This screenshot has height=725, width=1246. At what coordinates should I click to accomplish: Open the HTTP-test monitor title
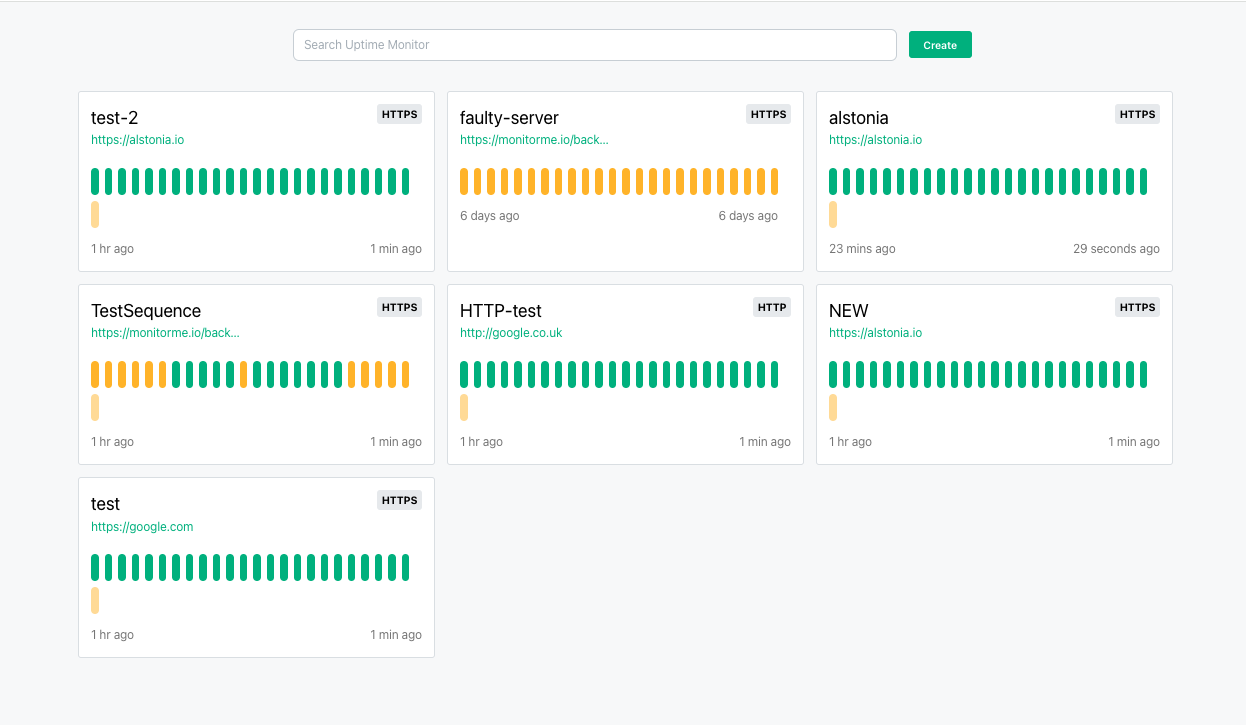pyautogui.click(x=501, y=311)
